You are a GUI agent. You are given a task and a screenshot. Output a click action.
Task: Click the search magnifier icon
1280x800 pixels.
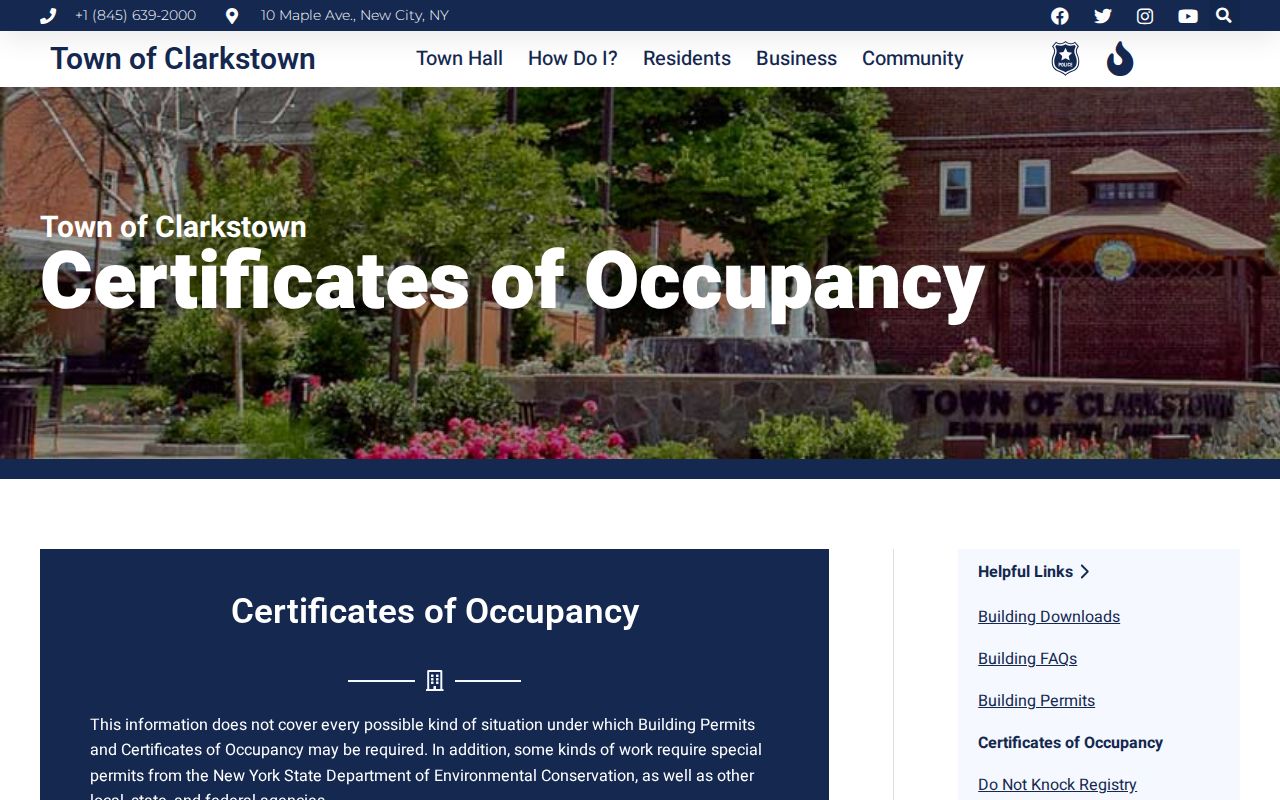pos(1224,15)
